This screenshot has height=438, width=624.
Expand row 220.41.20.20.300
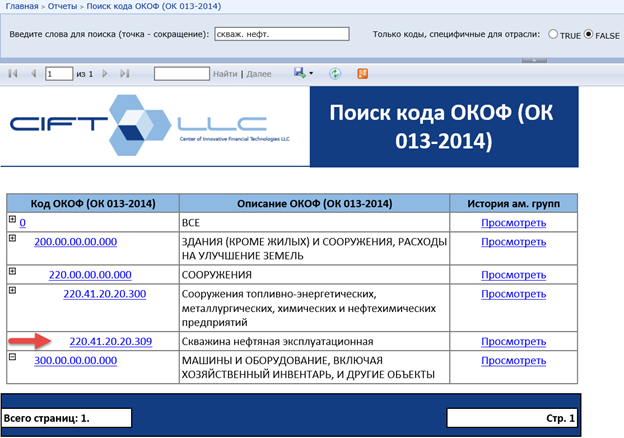[12, 290]
